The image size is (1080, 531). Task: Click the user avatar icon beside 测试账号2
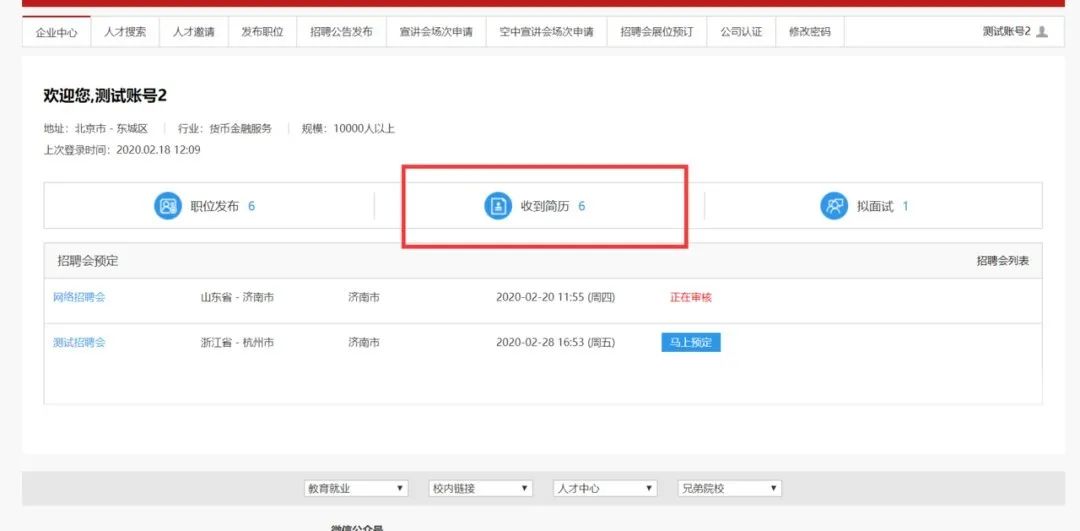pyautogui.click(x=1042, y=32)
